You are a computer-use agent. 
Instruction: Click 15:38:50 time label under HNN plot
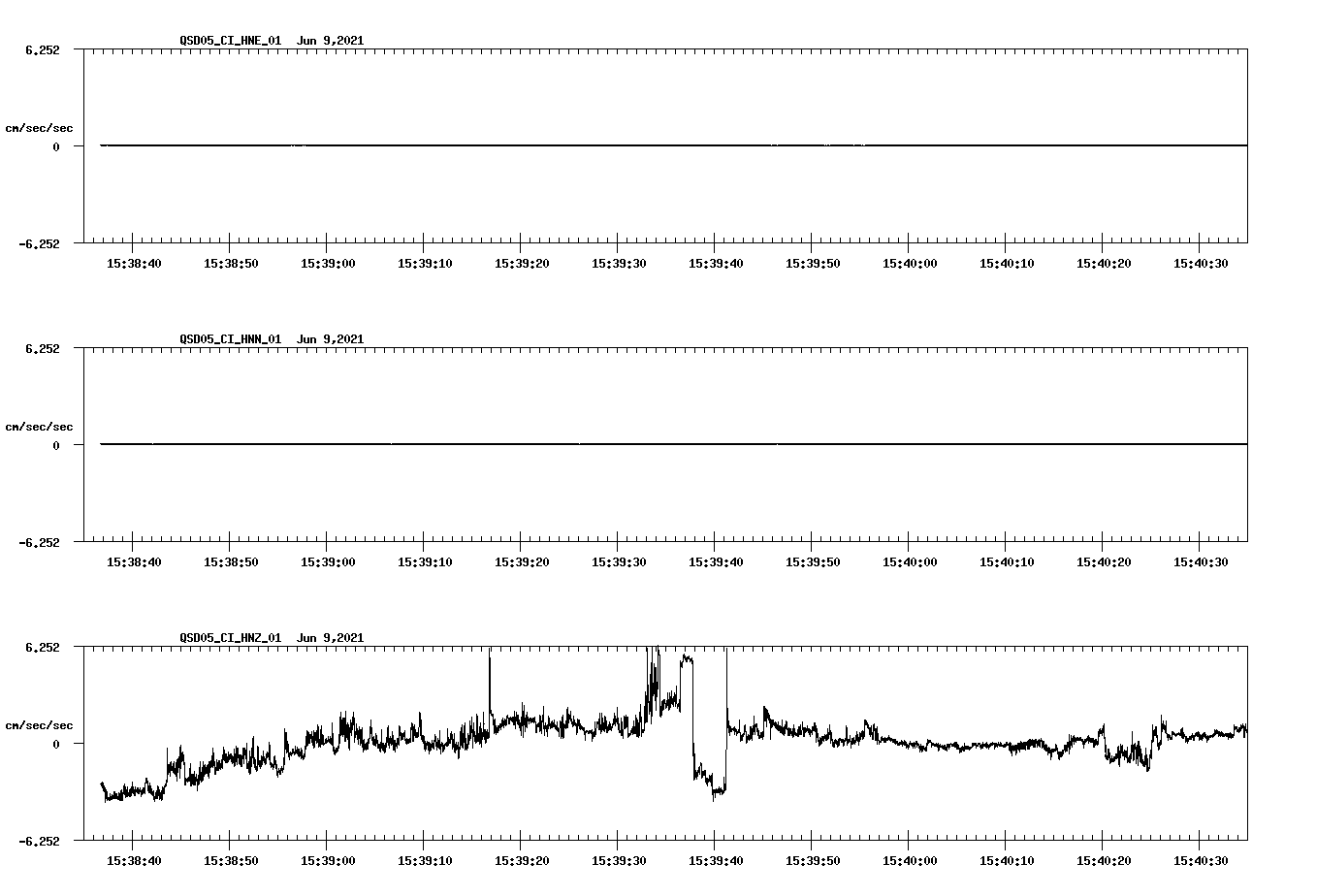tap(231, 562)
